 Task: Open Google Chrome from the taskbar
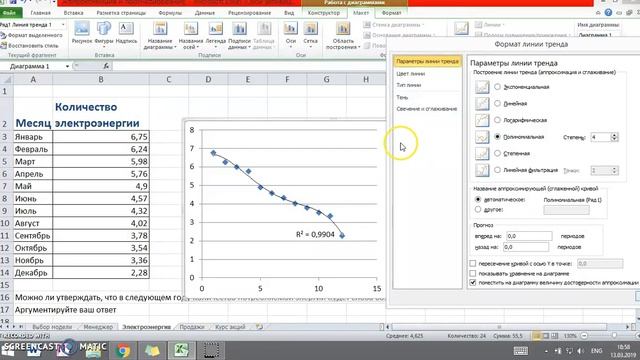click(123, 351)
